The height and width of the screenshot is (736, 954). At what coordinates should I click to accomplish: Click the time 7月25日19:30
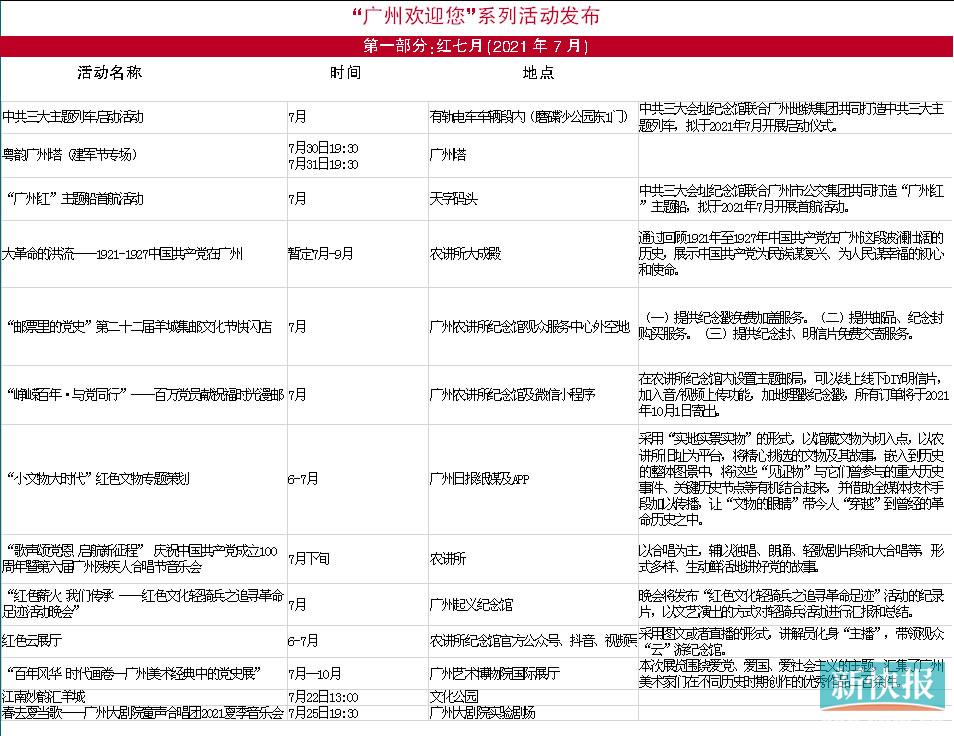point(323,713)
